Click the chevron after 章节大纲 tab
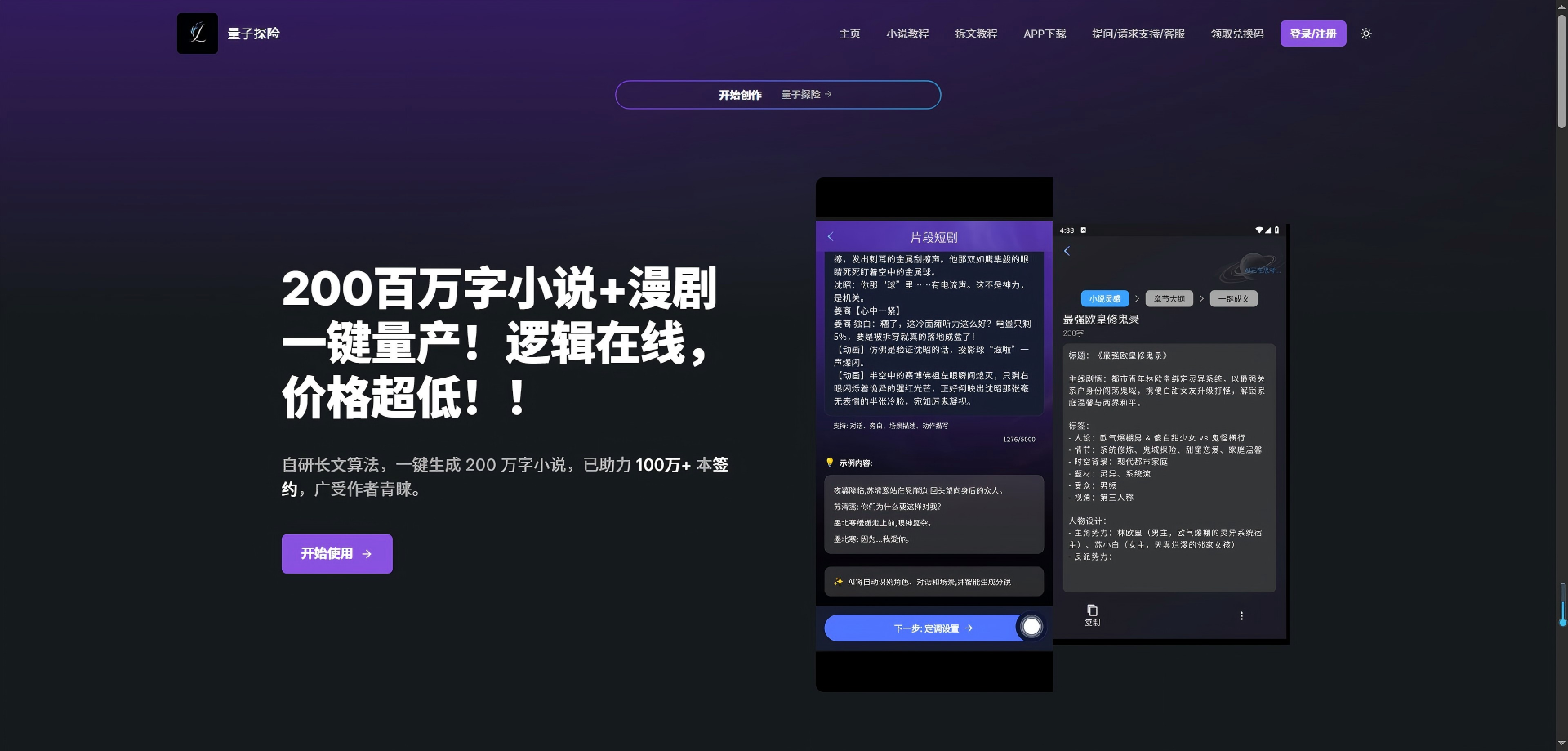The height and width of the screenshot is (751, 1568). coord(1201,299)
